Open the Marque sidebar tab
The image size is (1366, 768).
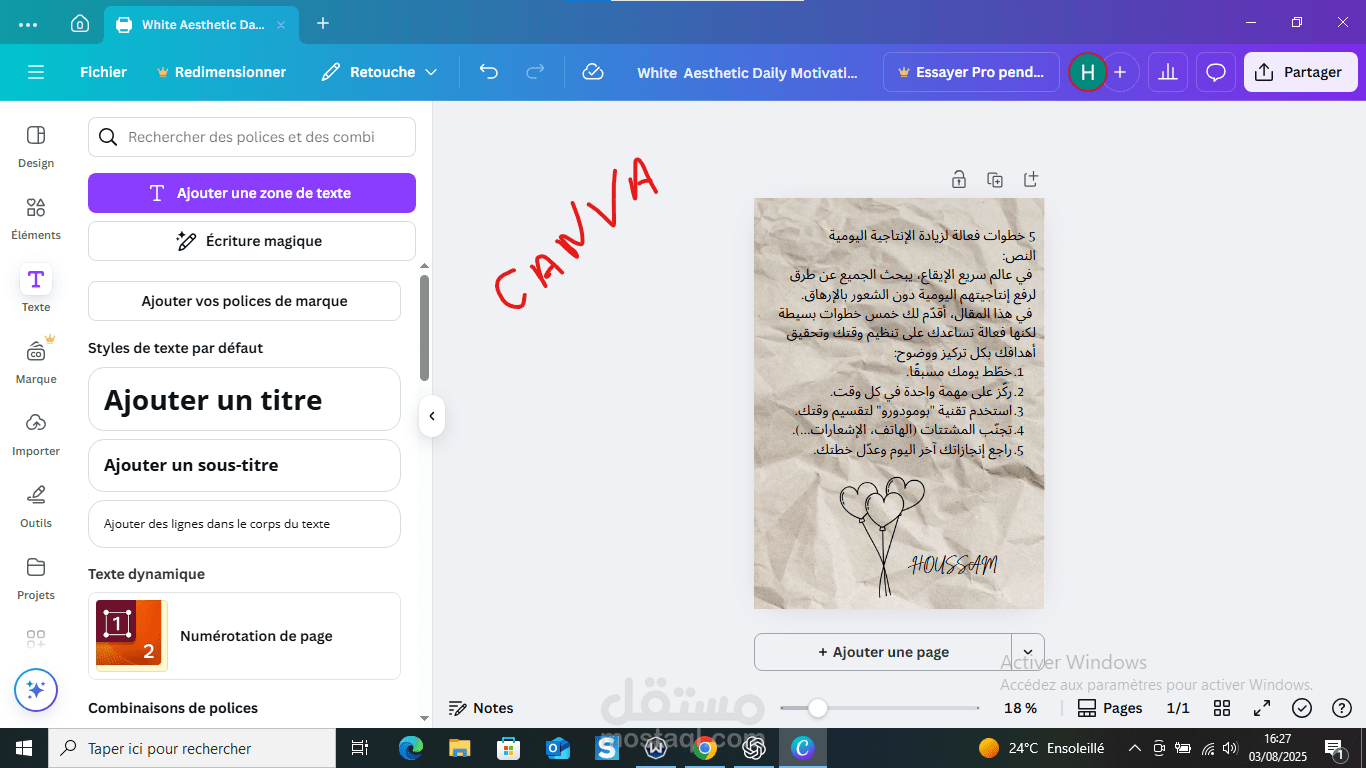tap(36, 362)
